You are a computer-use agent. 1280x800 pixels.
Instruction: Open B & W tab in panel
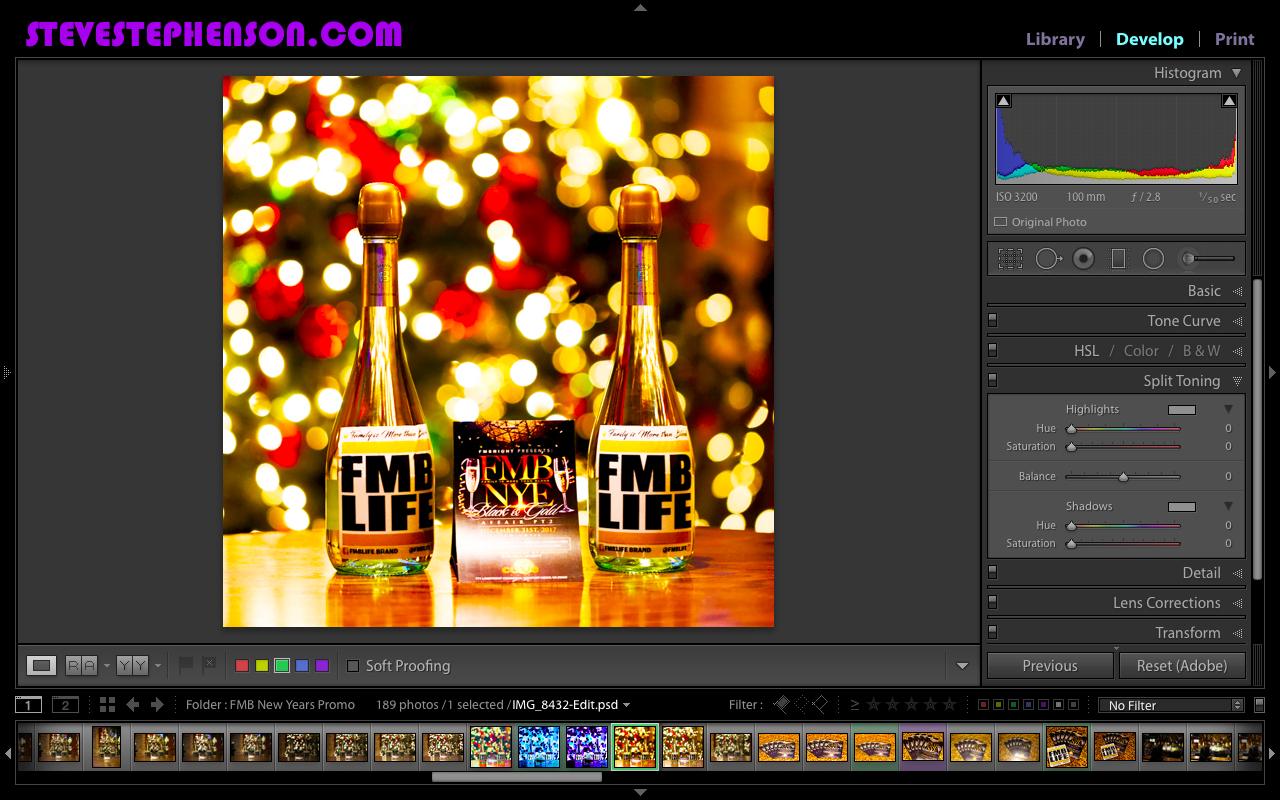[1201, 351]
